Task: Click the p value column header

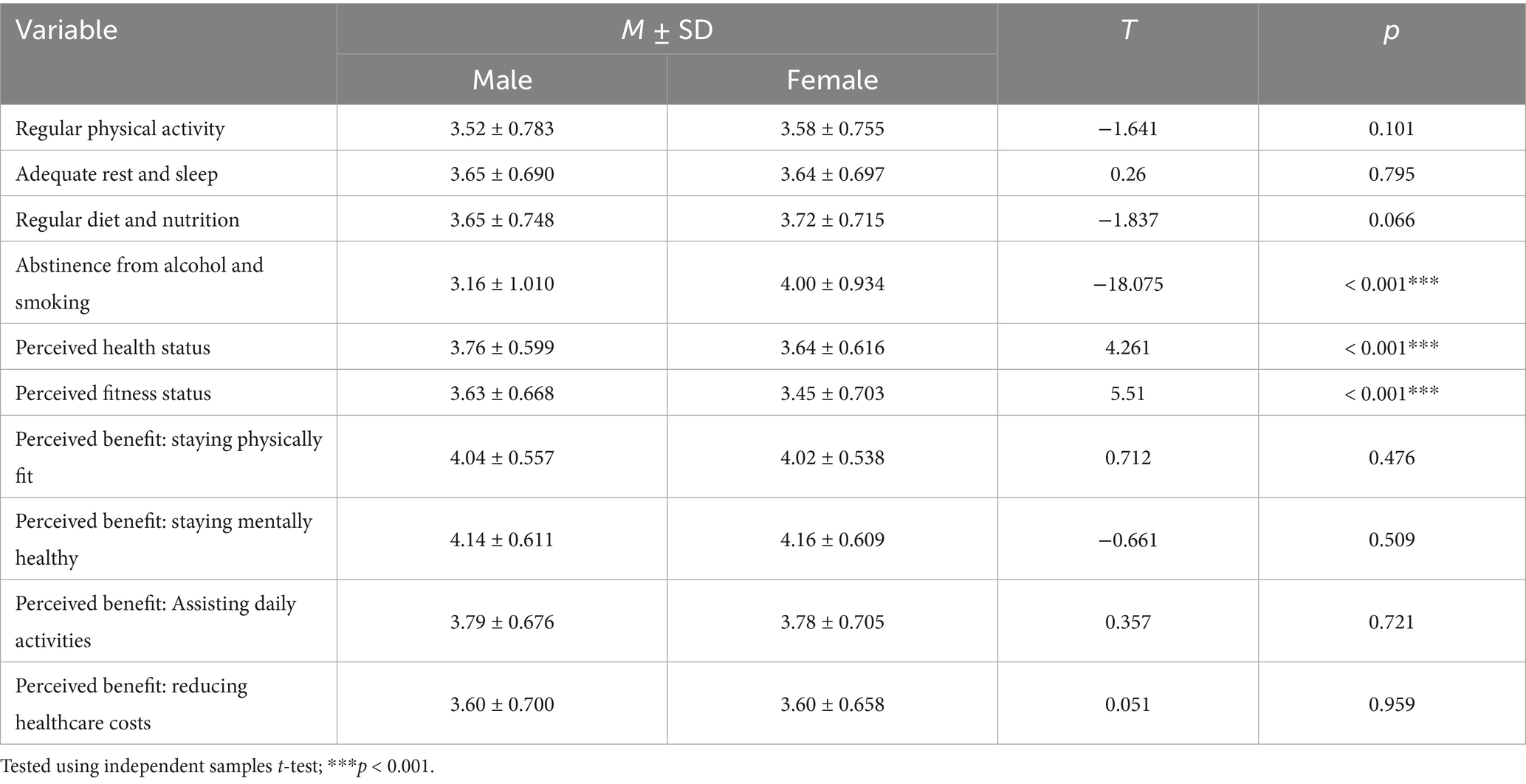Action: pyautogui.click(x=1392, y=30)
